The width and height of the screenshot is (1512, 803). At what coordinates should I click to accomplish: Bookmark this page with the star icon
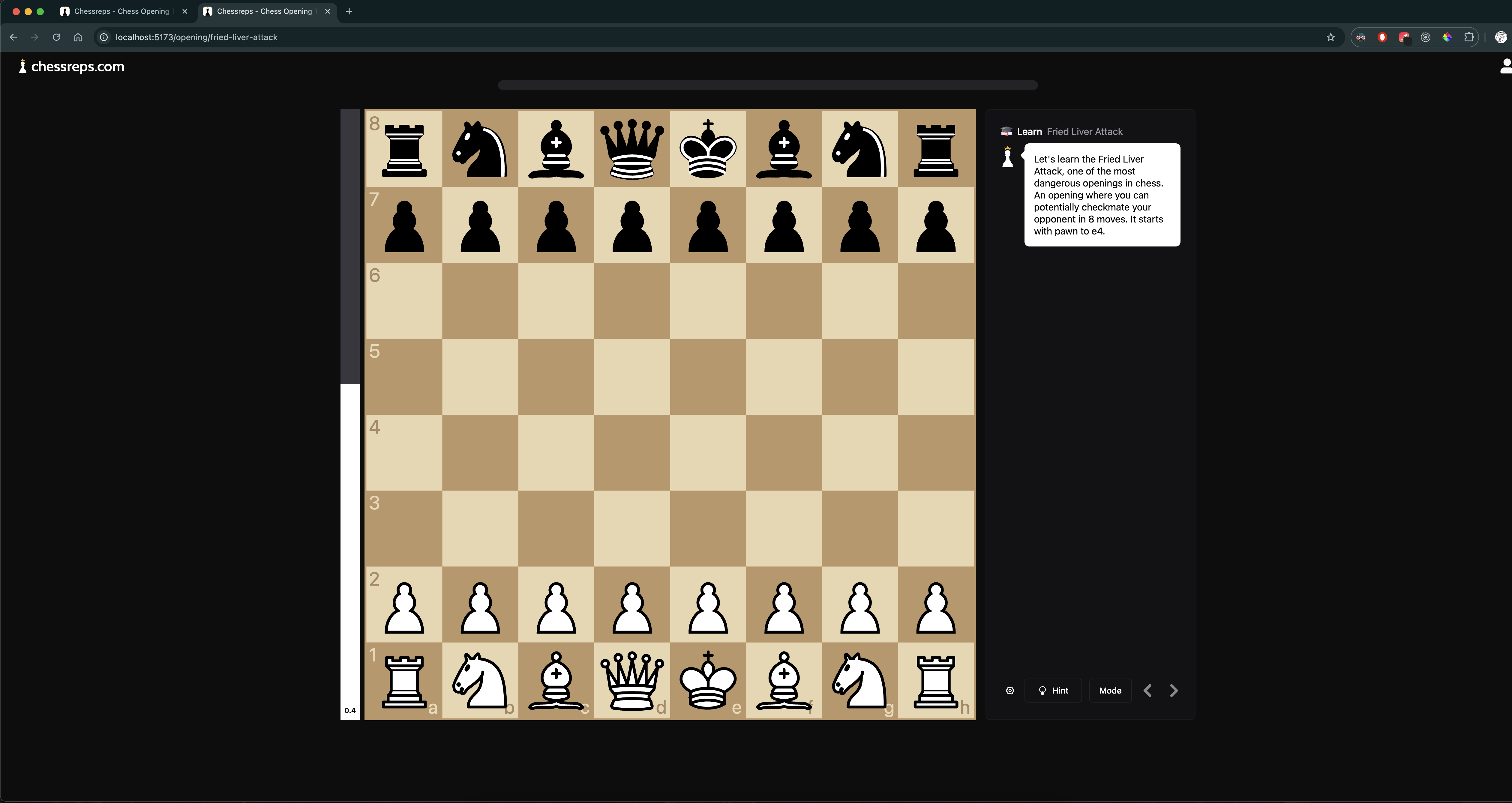pos(1330,37)
